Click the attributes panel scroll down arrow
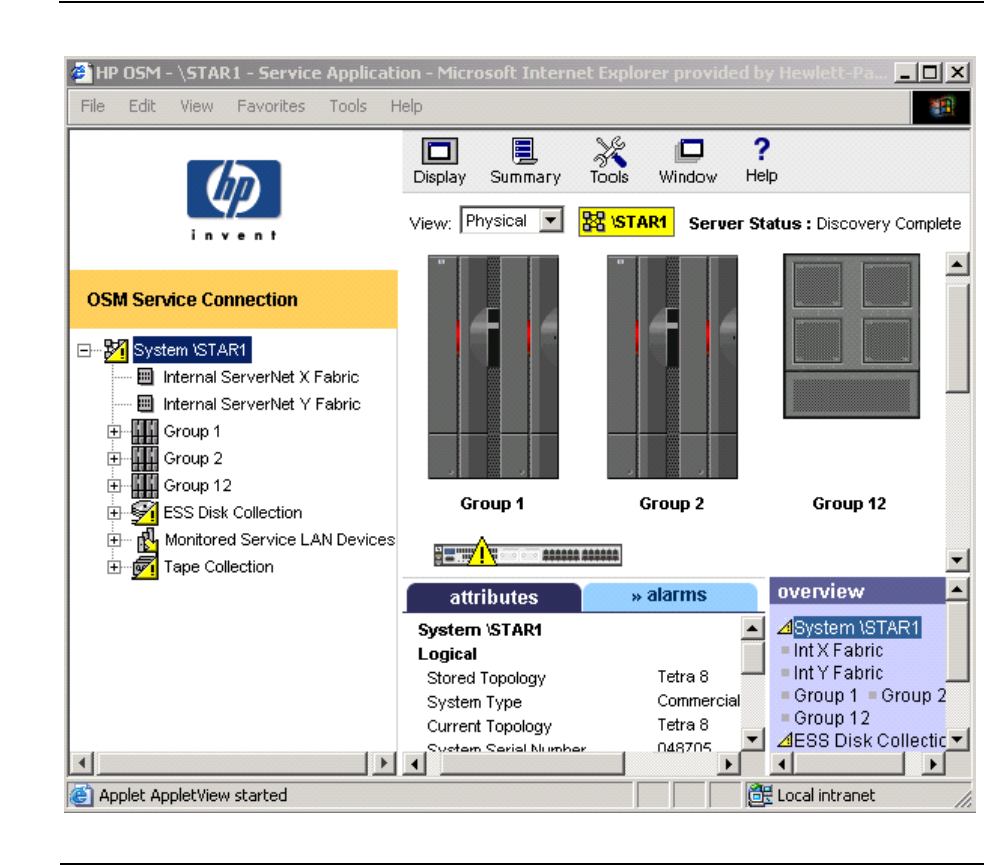 point(753,739)
